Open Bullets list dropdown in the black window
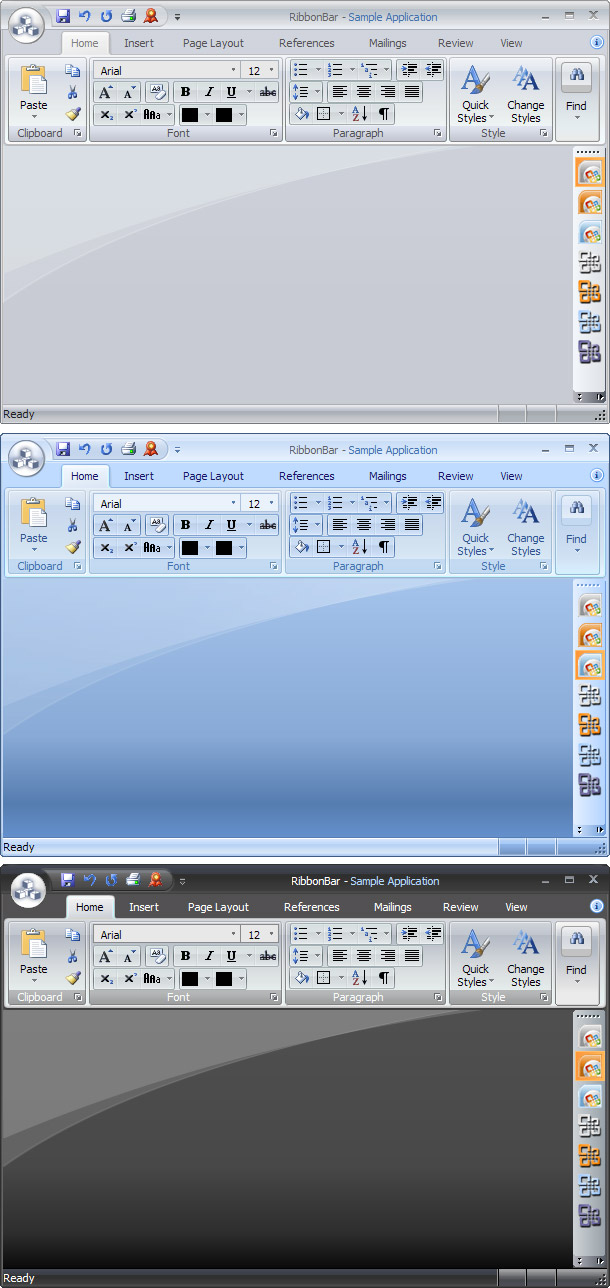This screenshot has width=610, height=1288. click(x=319, y=934)
